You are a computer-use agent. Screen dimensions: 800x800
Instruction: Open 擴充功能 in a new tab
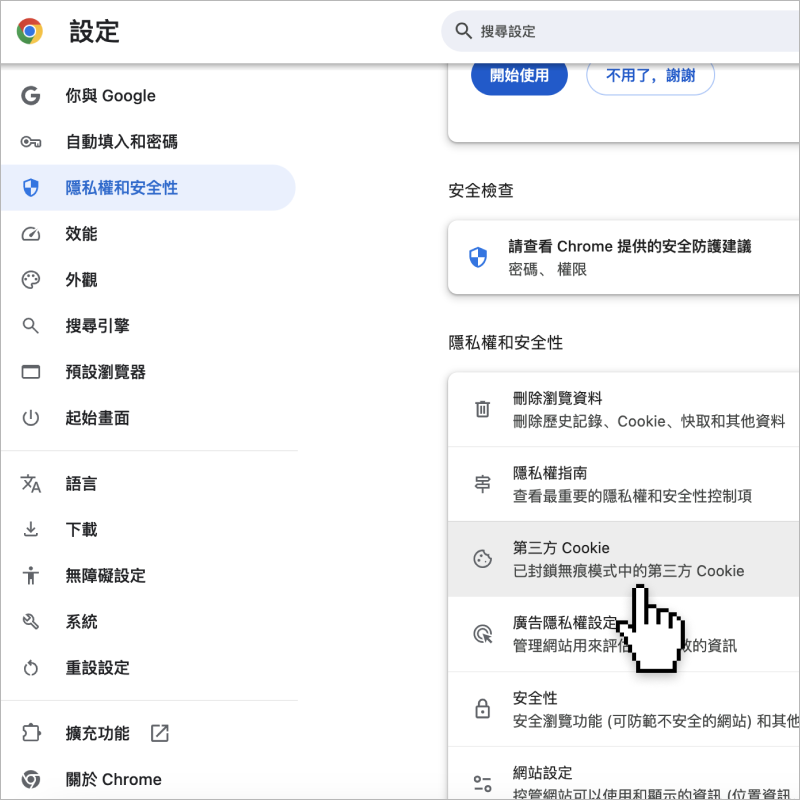click(x=148, y=733)
